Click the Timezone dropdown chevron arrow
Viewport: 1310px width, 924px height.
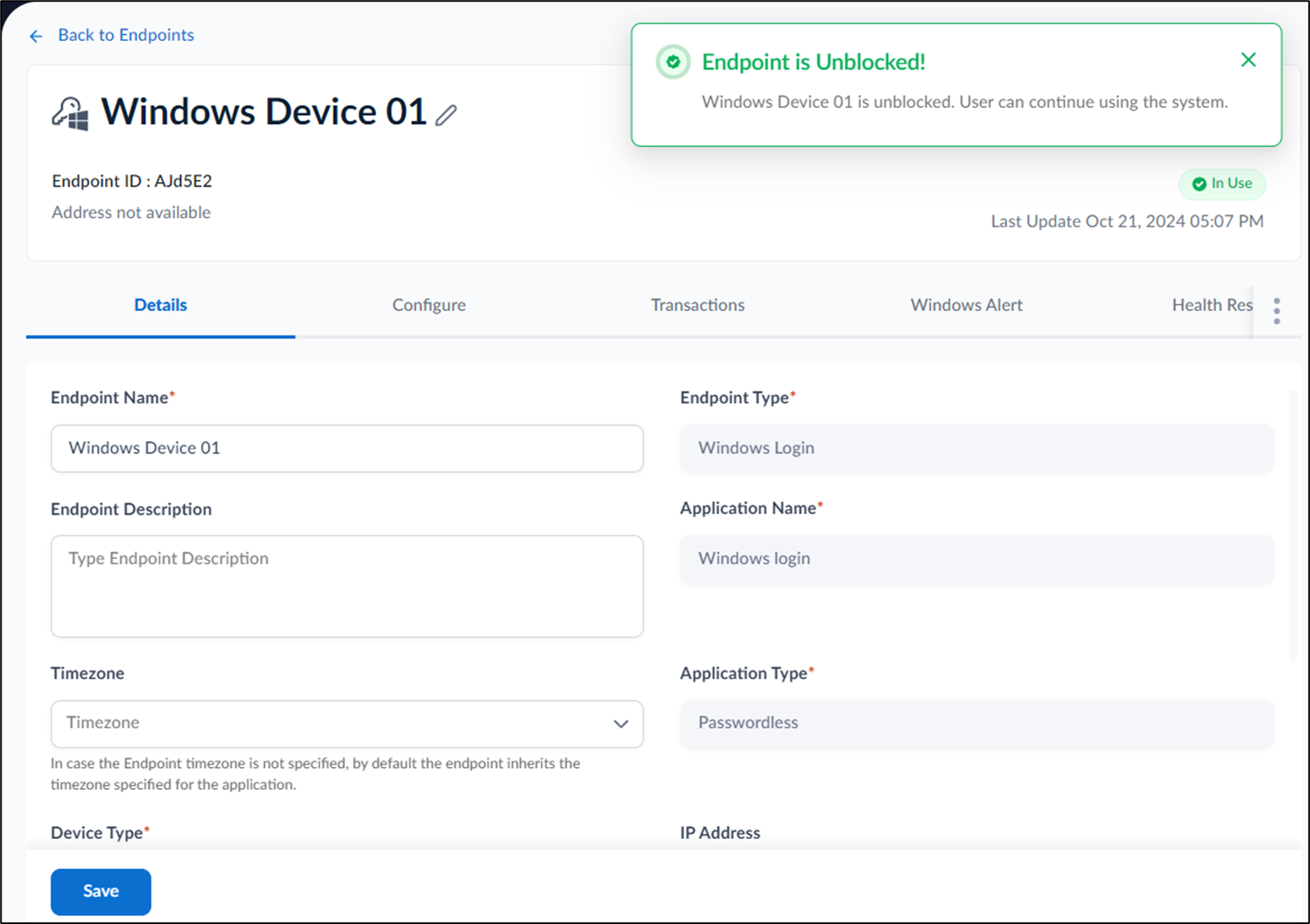click(x=621, y=723)
